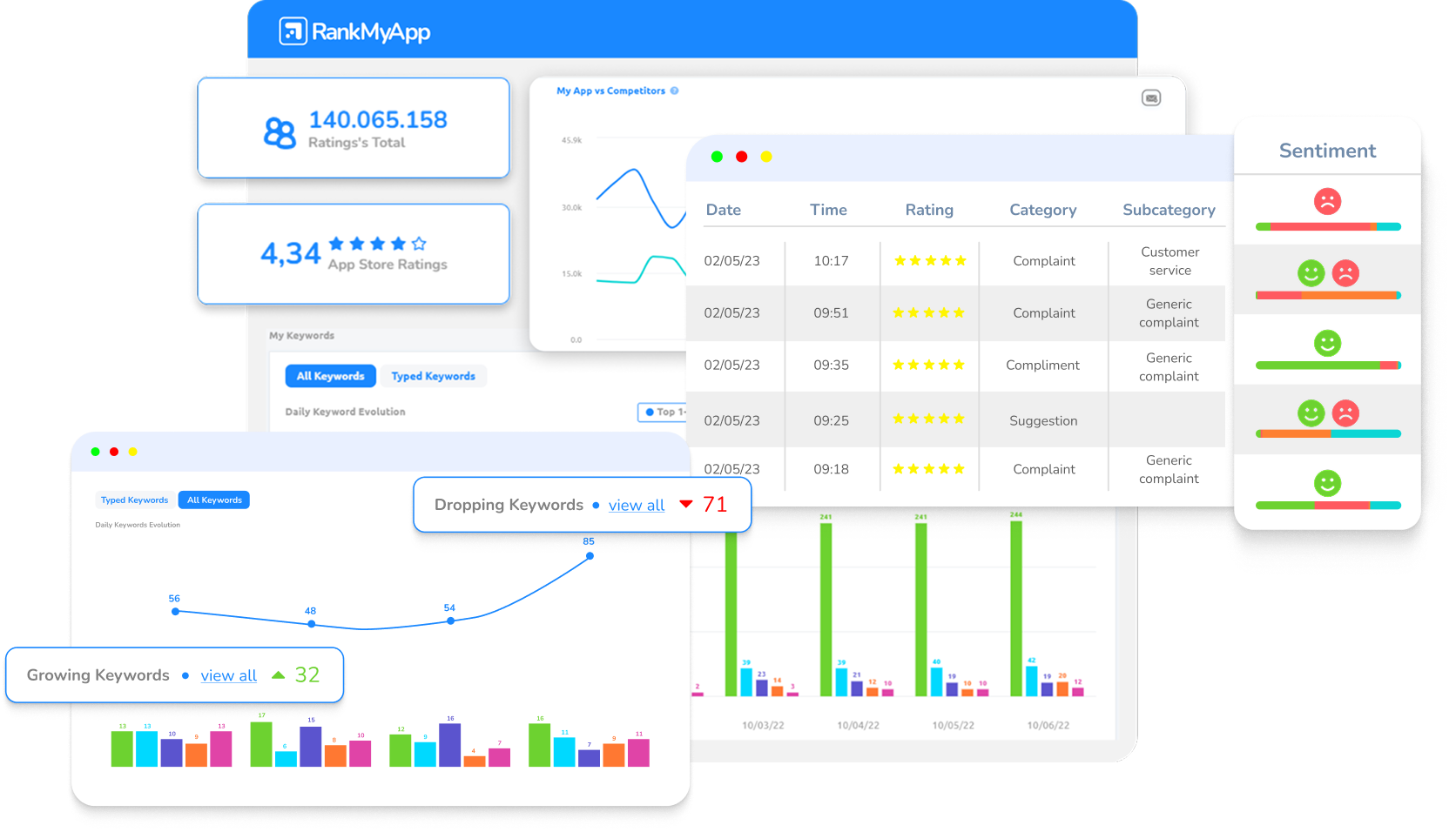Click the 85 data point on the keyword evolution line
The height and width of the screenshot is (832, 1456).
pyautogui.click(x=589, y=555)
